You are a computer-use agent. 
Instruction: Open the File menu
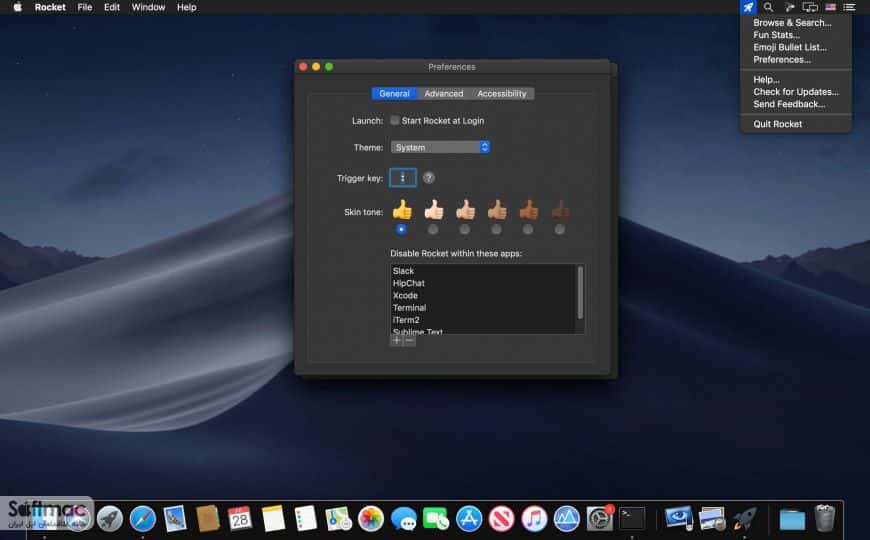click(x=85, y=7)
